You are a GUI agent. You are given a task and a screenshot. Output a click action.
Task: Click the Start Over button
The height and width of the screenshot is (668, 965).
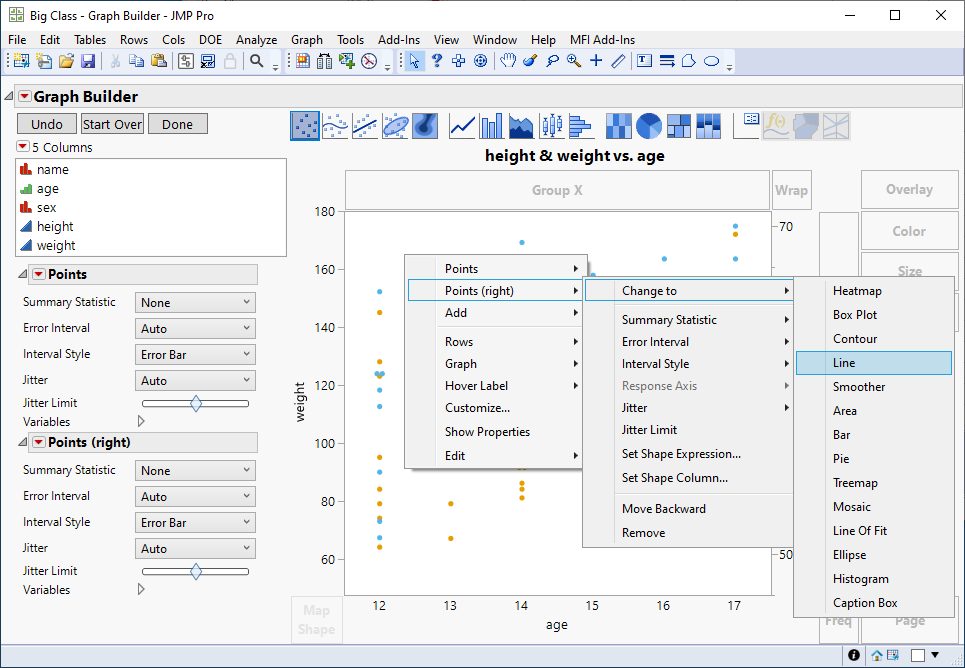coord(112,124)
